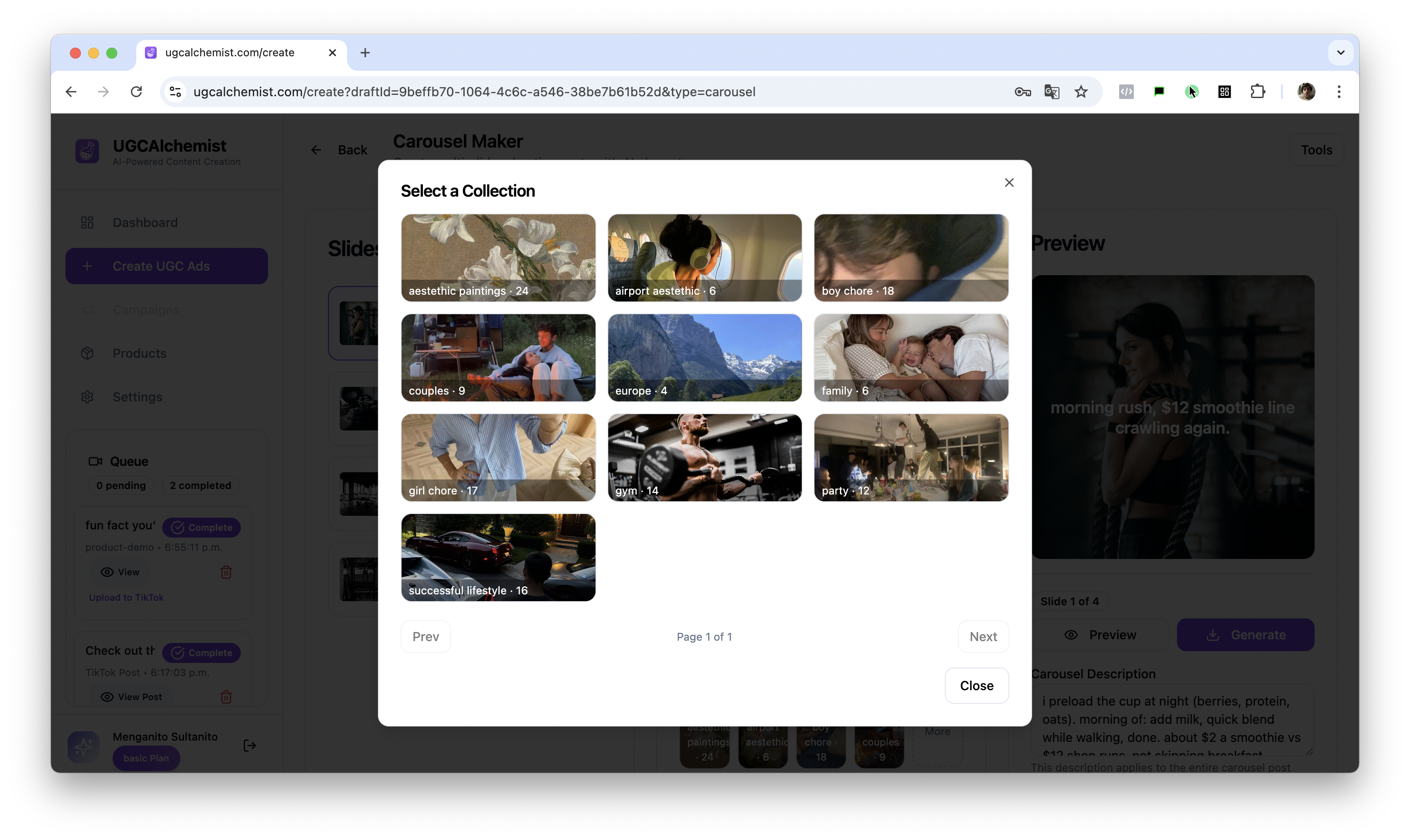This screenshot has height=840, width=1410.
Task: Delete the 'fun fact you' queue item
Action: point(226,572)
